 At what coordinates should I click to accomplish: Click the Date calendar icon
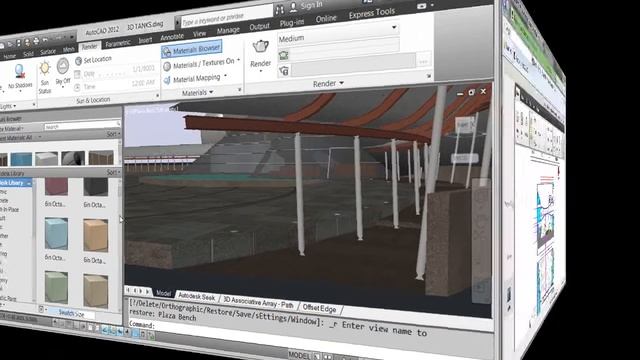click(x=77, y=74)
